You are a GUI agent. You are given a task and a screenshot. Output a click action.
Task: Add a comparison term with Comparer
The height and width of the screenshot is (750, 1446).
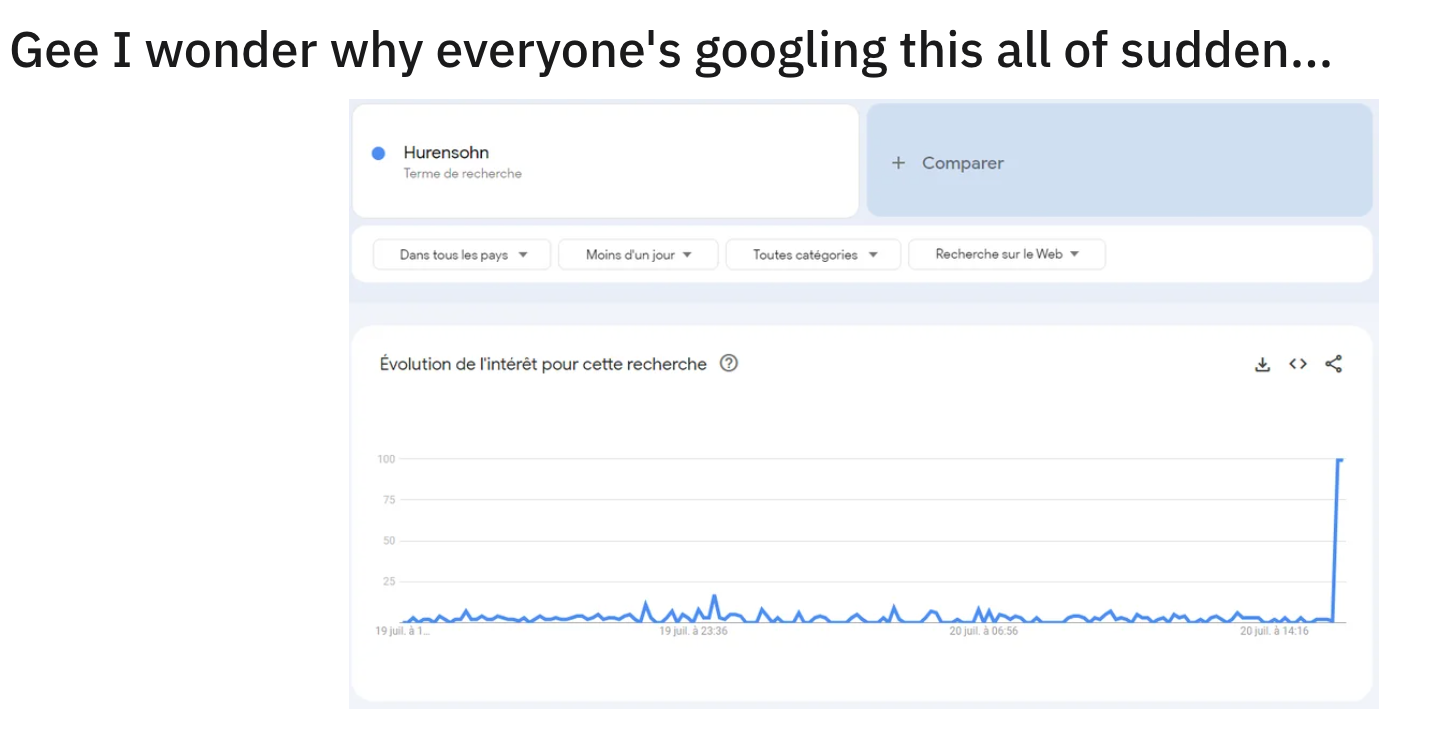point(1119,160)
